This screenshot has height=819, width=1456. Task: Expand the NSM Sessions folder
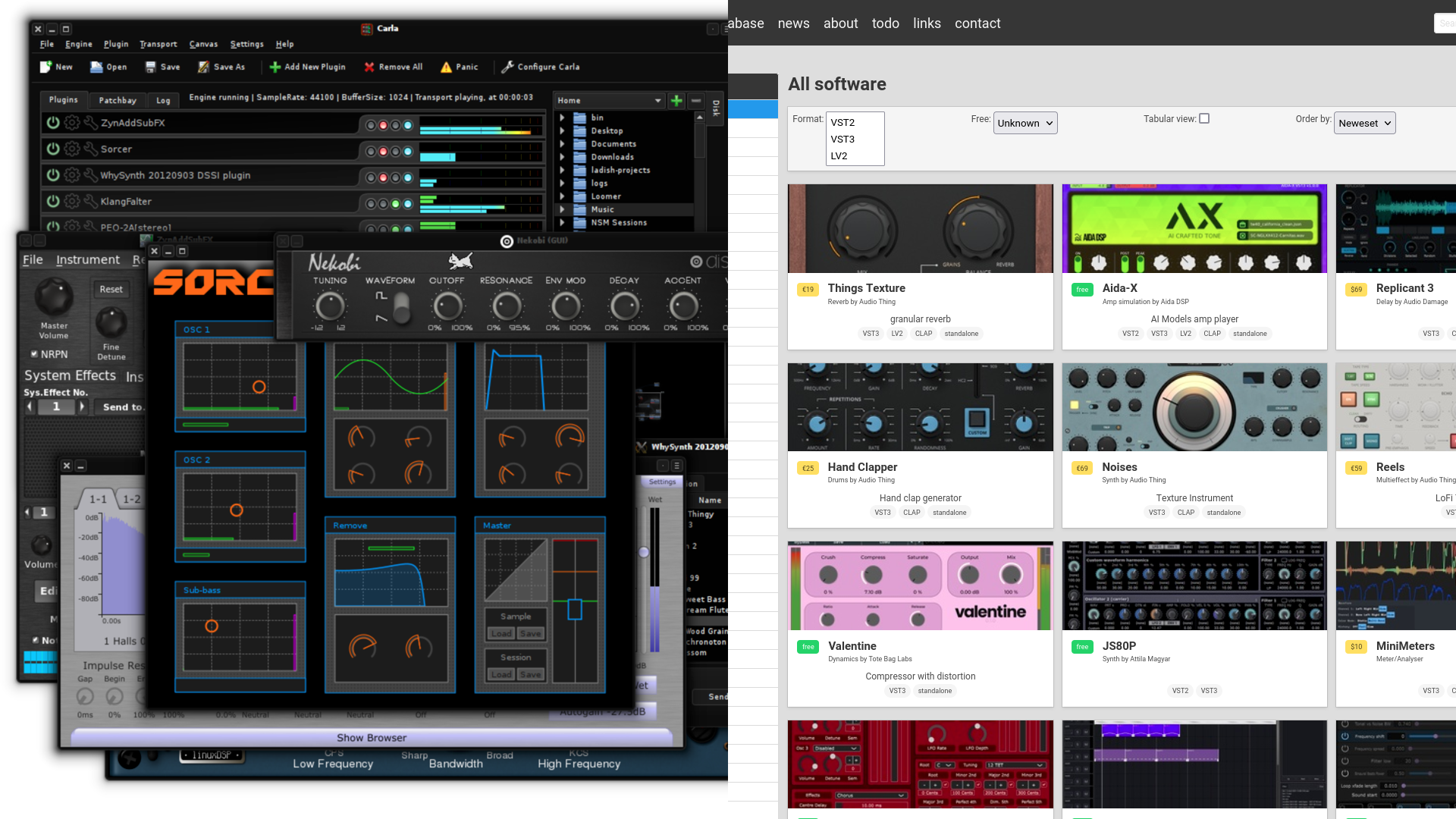click(x=562, y=222)
